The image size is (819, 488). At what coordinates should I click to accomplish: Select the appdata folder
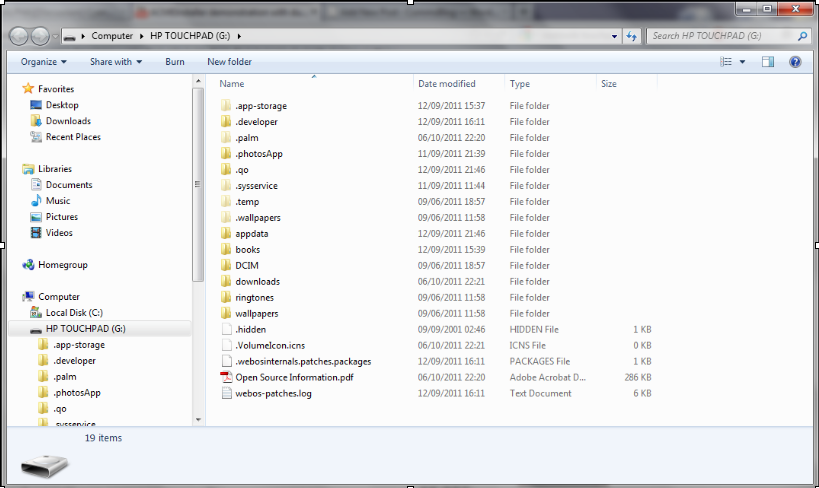[252, 234]
